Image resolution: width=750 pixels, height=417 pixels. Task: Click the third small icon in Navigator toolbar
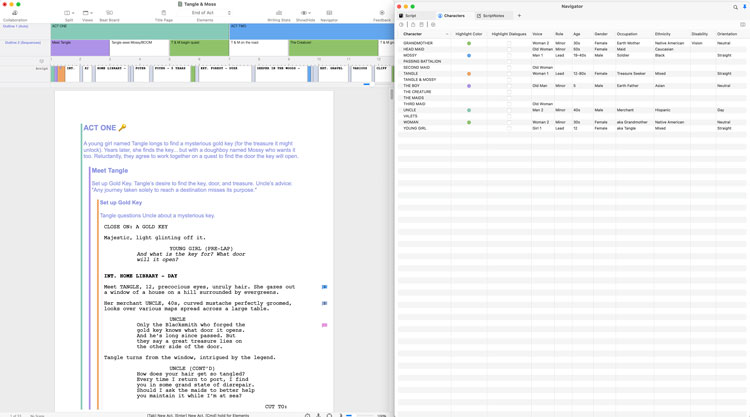[x=421, y=24]
